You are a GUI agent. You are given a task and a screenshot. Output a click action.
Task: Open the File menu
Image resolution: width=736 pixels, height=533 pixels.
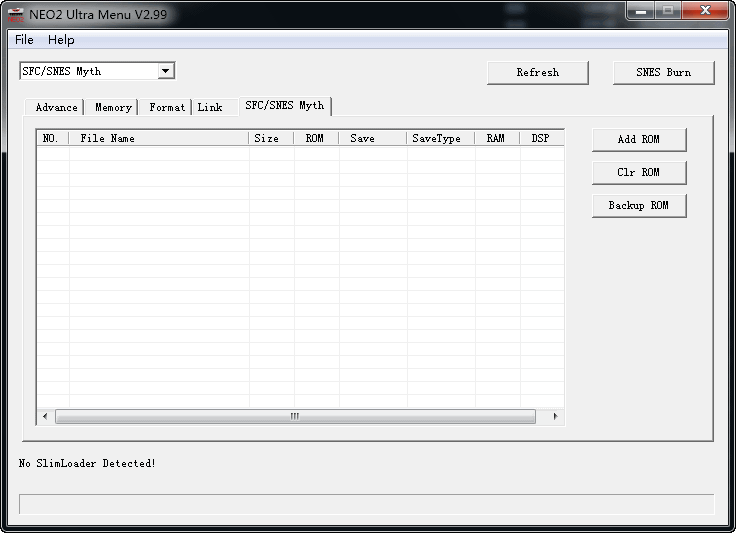point(24,40)
